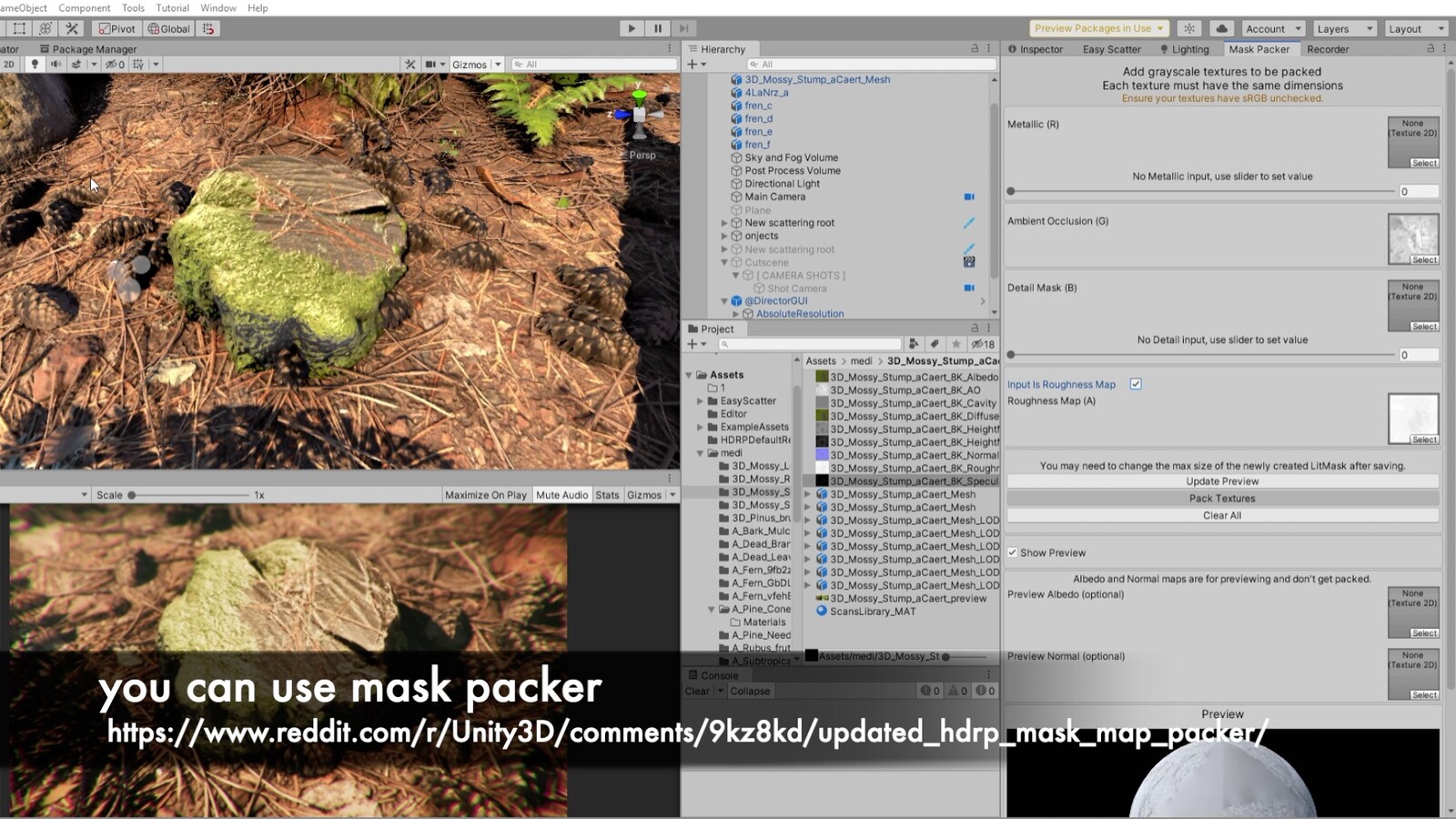The height and width of the screenshot is (819, 1456).
Task: Click Clear All button
Action: 1222,515
